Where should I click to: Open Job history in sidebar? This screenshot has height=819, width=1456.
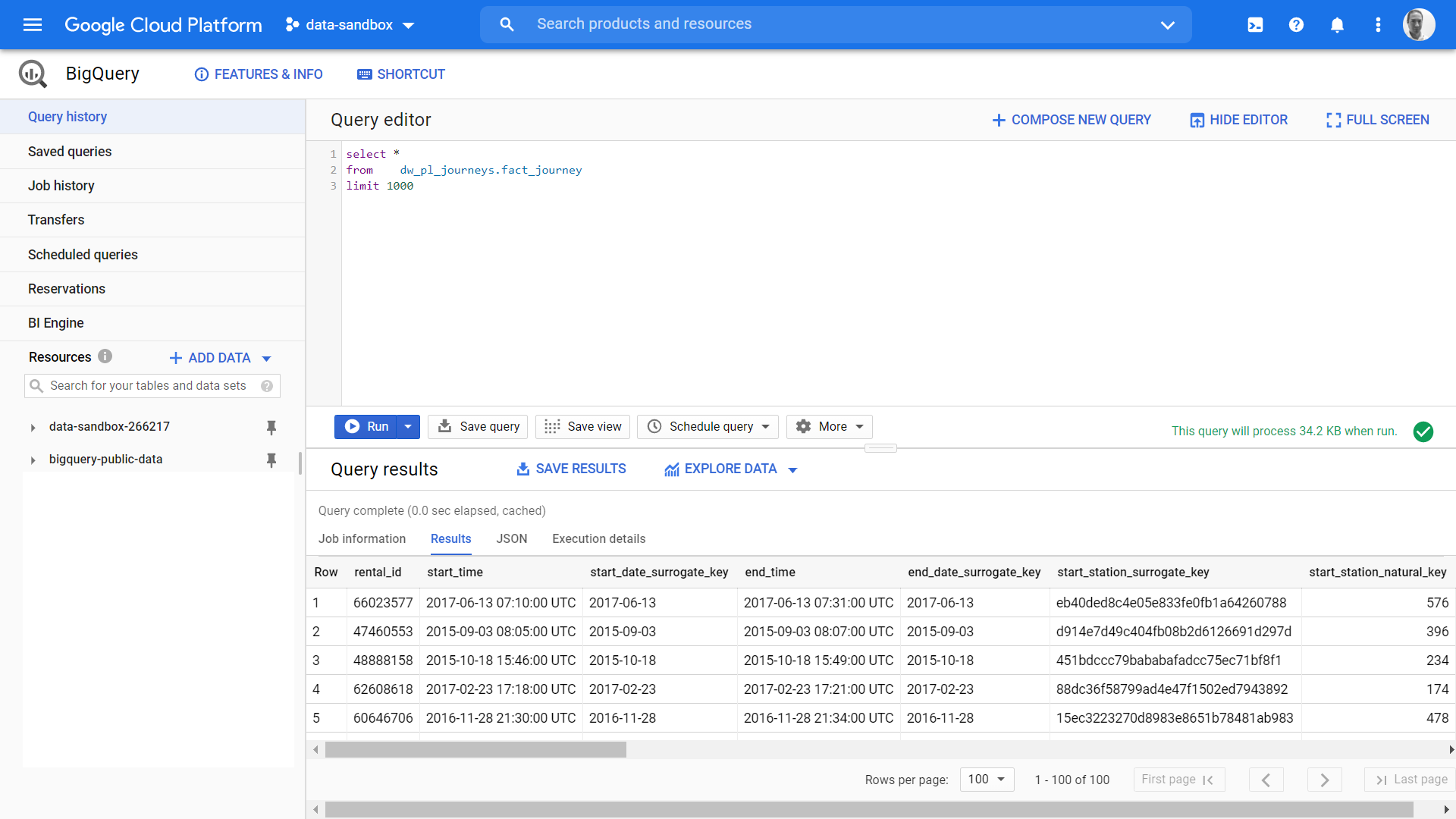(x=152, y=186)
